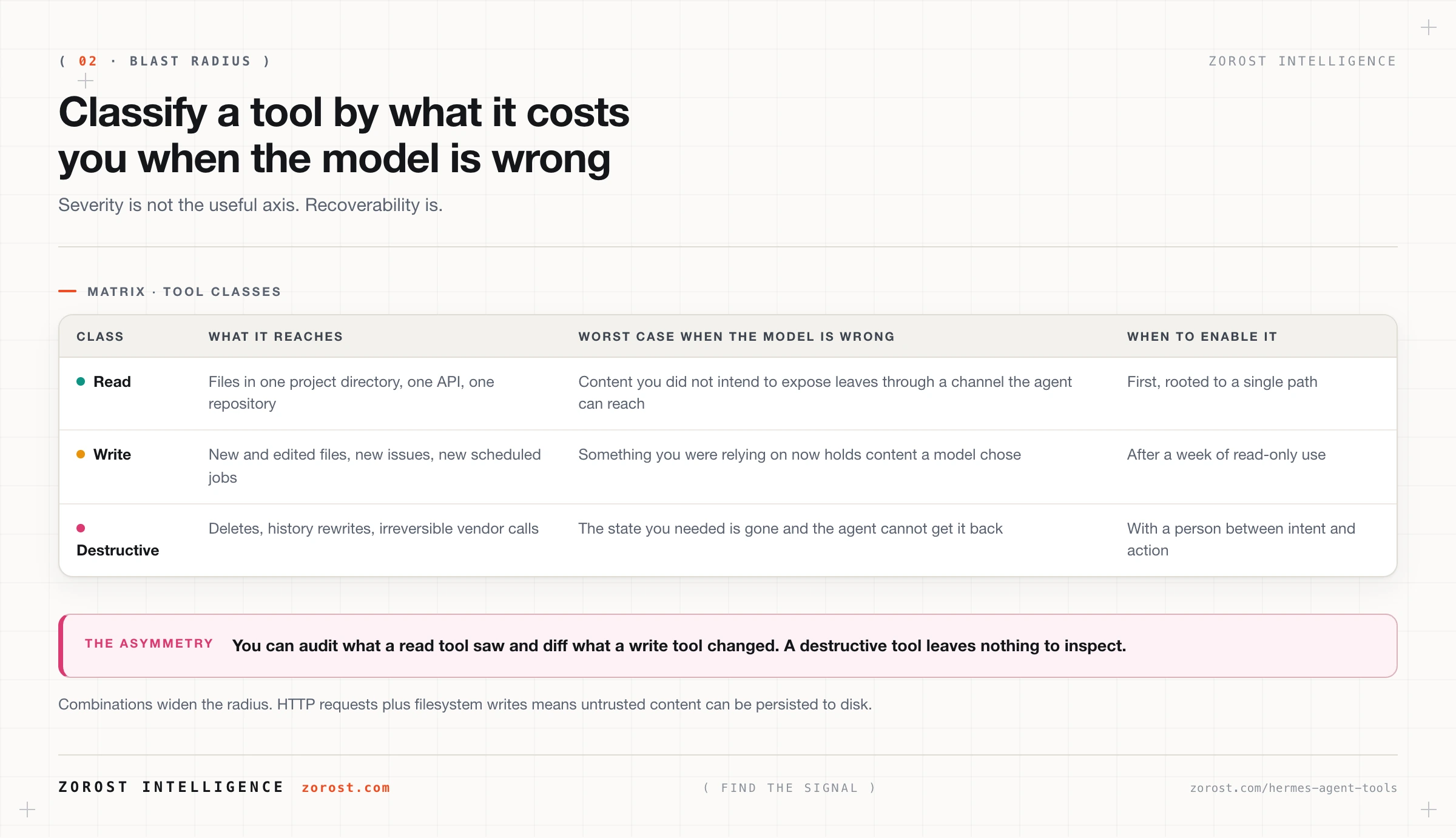This screenshot has width=1456, height=838.
Task: Click 'WORST CASE WHEN THE MODEL IS WRONG' header
Action: point(736,337)
